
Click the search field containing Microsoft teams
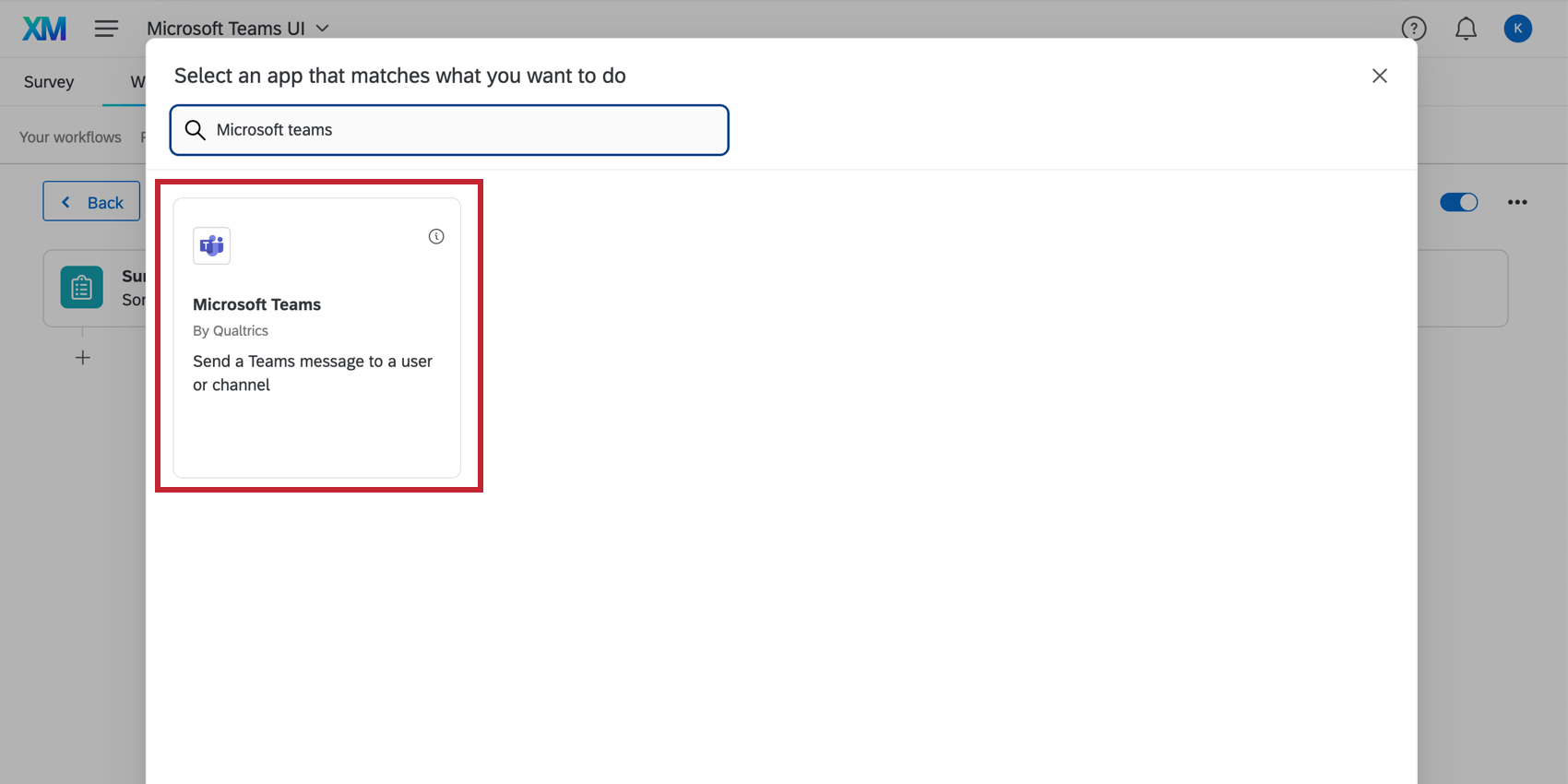tap(449, 130)
